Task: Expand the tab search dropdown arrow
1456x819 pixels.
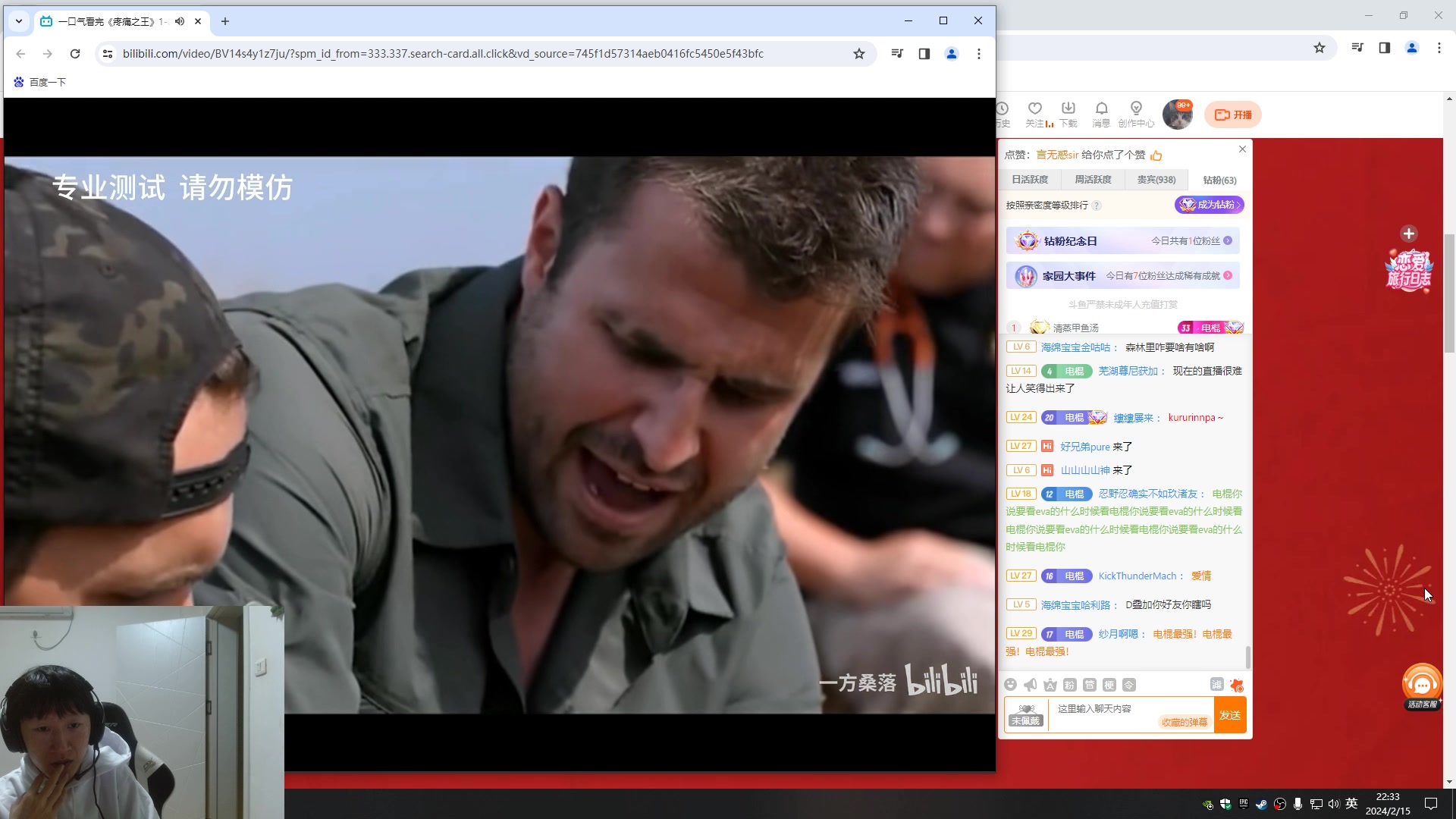Action: (x=19, y=21)
